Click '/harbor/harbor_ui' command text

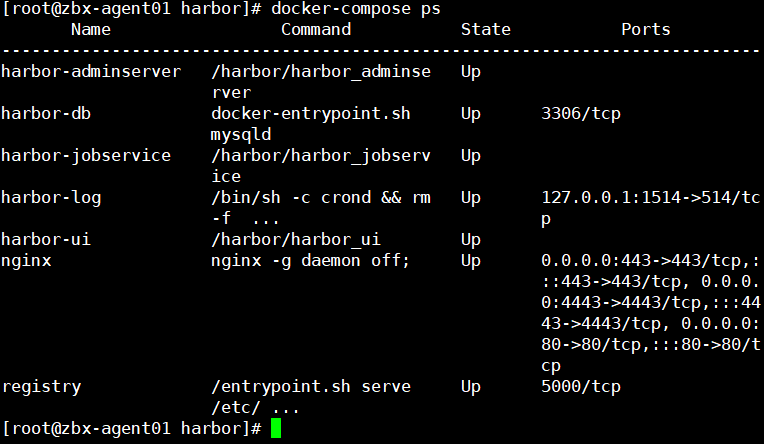tap(296, 239)
